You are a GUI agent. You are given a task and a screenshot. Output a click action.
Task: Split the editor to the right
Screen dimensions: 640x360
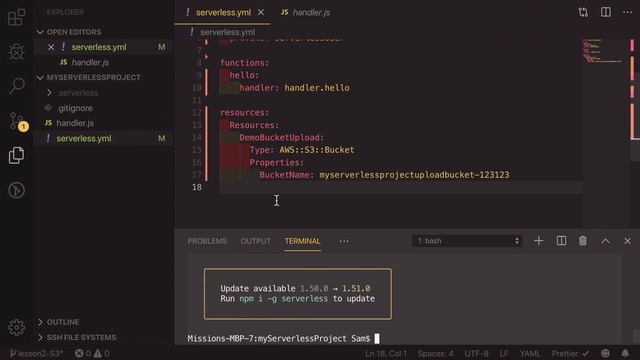(606, 12)
